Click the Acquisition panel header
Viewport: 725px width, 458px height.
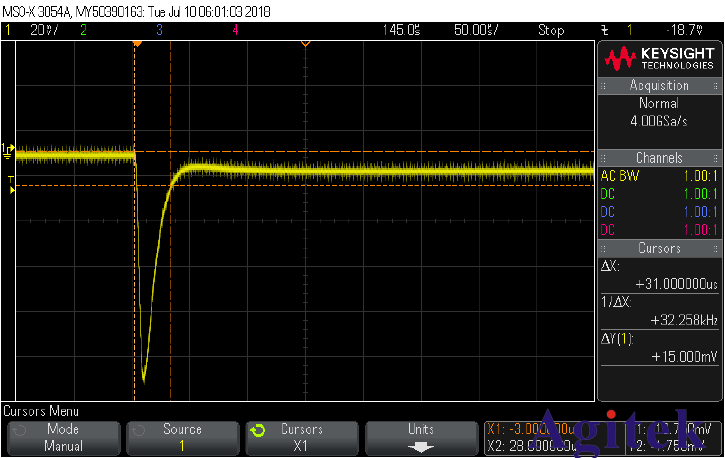pos(659,86)
